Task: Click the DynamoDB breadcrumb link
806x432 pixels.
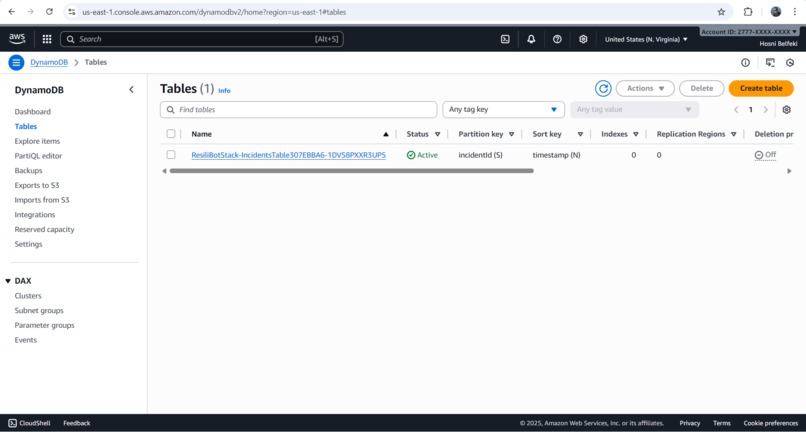Action: pos(49,62)
